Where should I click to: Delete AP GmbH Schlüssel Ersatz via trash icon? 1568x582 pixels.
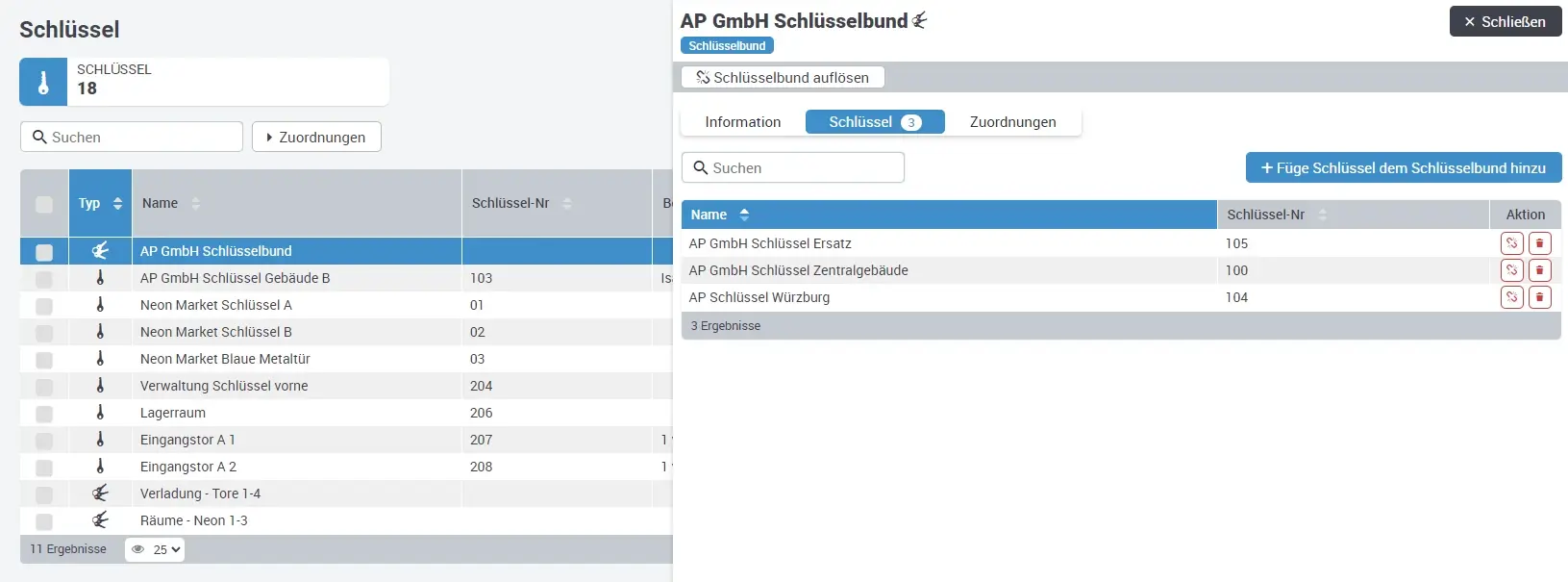1539,243
